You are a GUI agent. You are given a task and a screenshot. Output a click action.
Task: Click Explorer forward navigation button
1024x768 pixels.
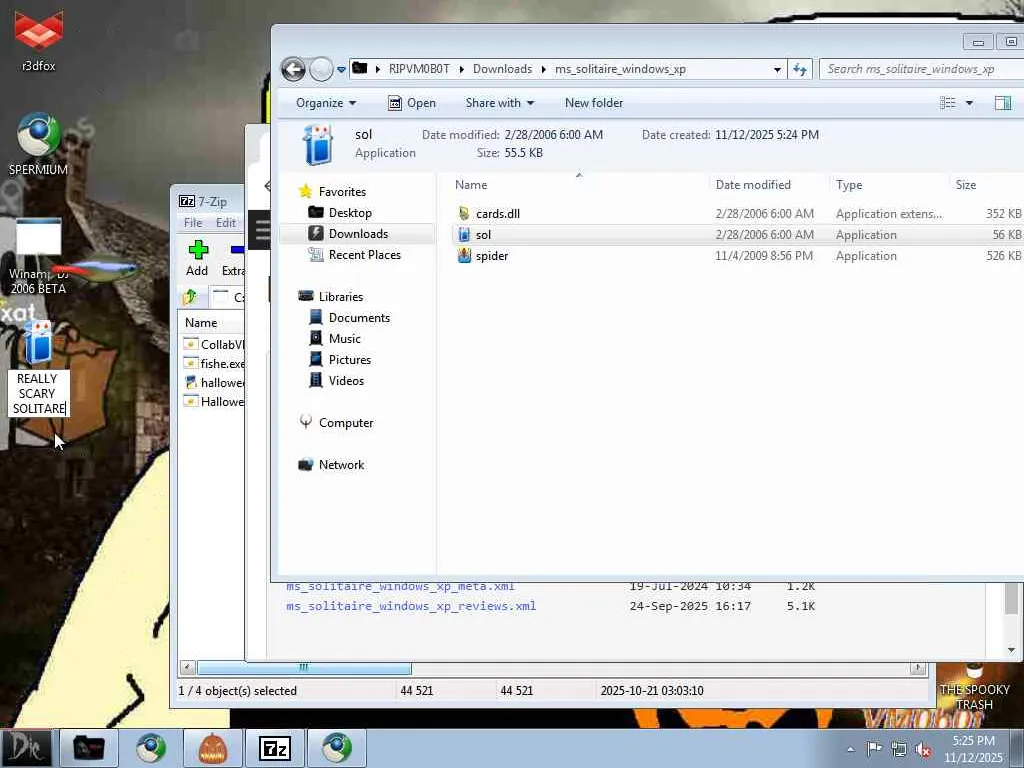(321, 69)
